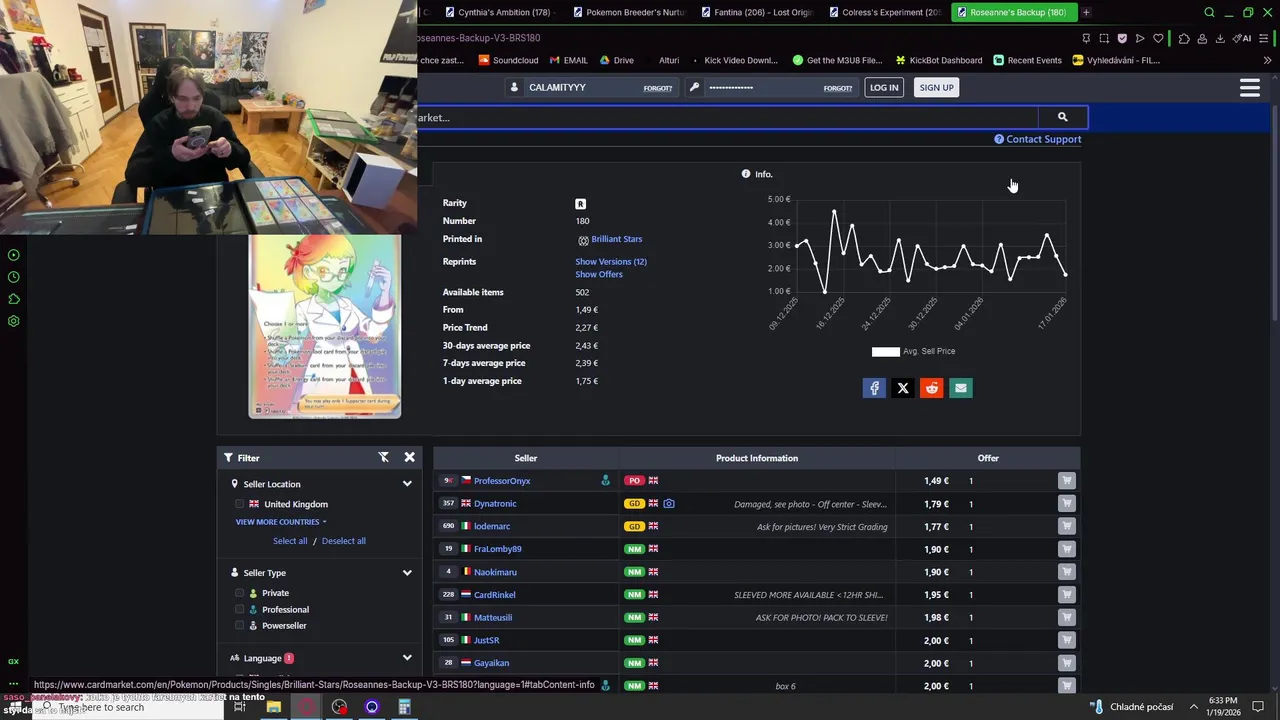Open the Soundcloud bookmark
This screenshot has width=1280, height=720.
click(x=508, y=60)
